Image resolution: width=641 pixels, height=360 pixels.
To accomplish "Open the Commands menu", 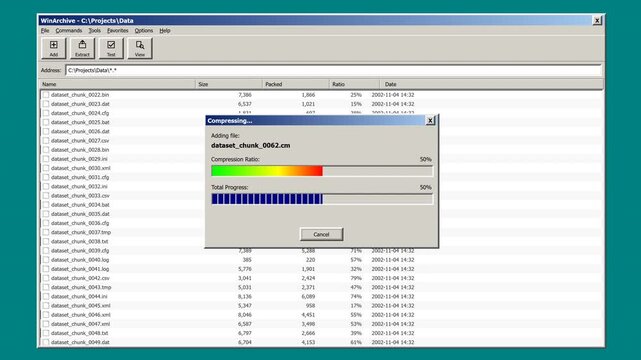I will [69, 31].
